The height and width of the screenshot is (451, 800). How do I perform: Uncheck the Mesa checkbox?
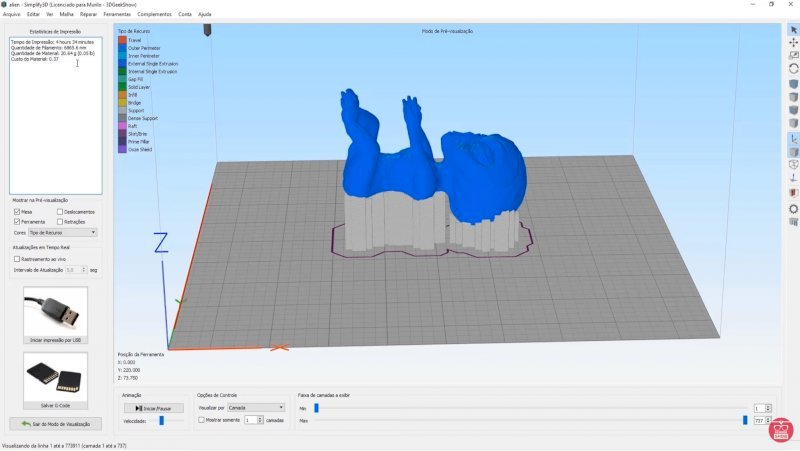coord(17,212)
